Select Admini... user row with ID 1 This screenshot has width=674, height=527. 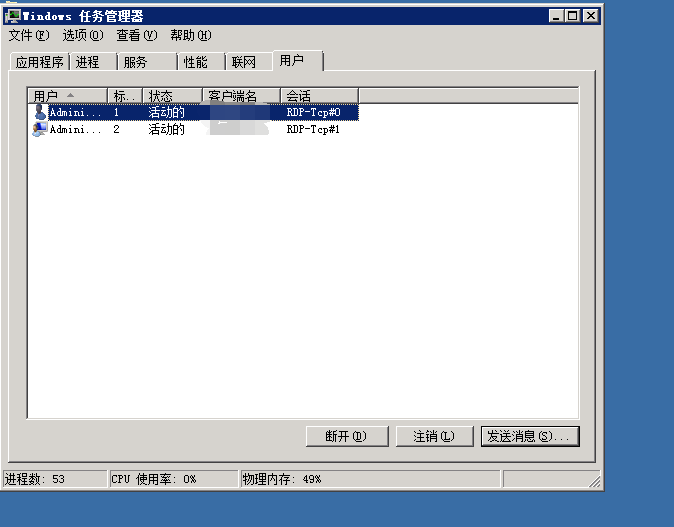point(195,112)
